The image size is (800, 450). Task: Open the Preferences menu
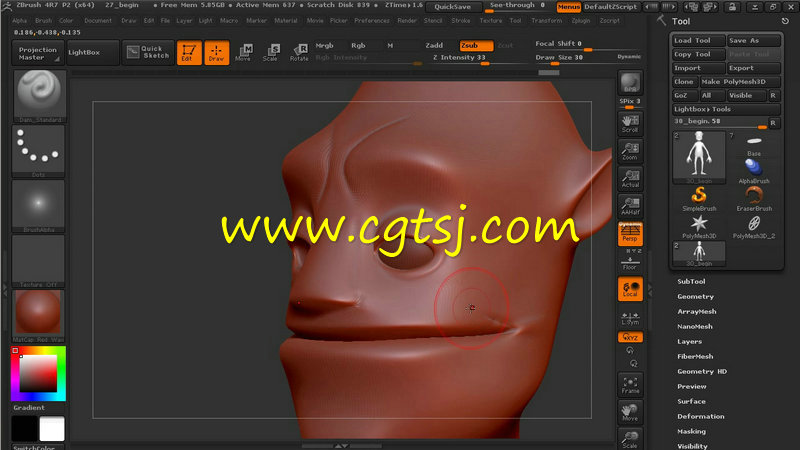click(x=371, y=21)
